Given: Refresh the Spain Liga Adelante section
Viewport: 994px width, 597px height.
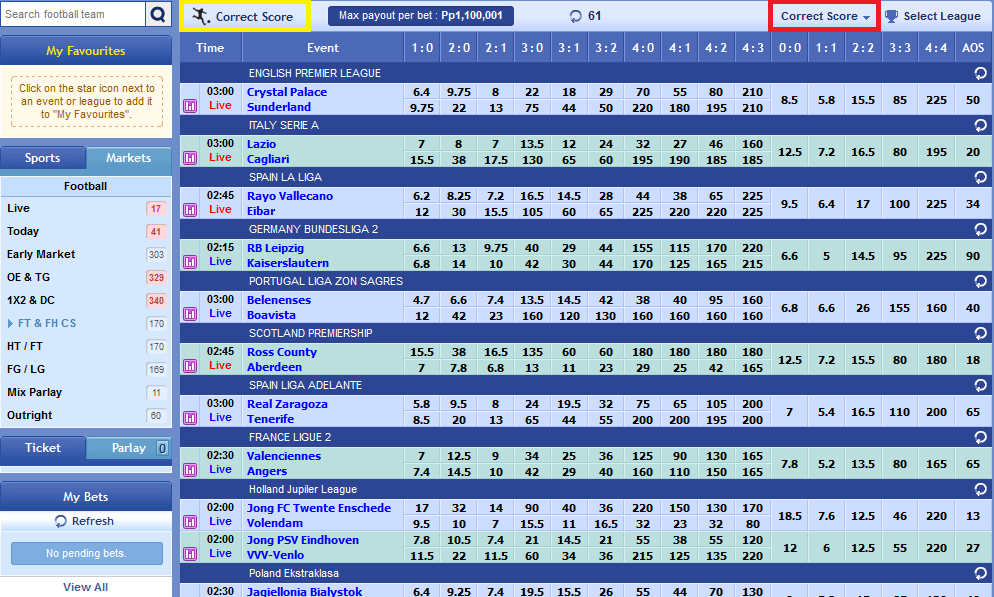Looking at the screenshot, I should (x=981, y=385).
